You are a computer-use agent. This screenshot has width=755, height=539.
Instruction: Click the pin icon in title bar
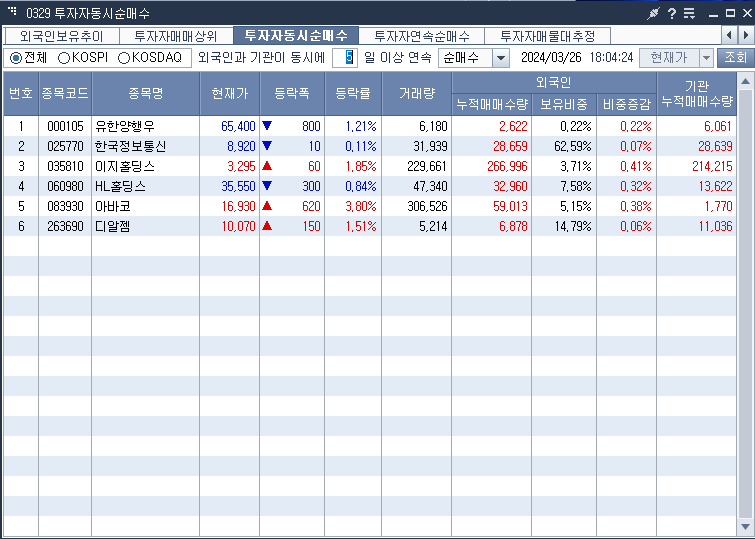[653, 13]
